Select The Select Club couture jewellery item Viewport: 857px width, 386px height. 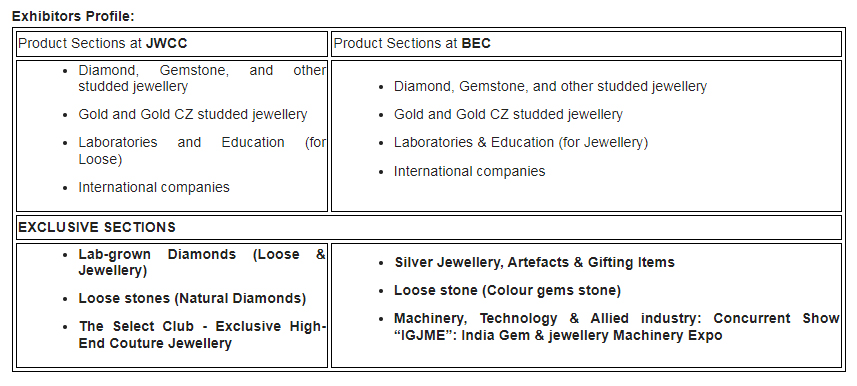pos(202,335)
